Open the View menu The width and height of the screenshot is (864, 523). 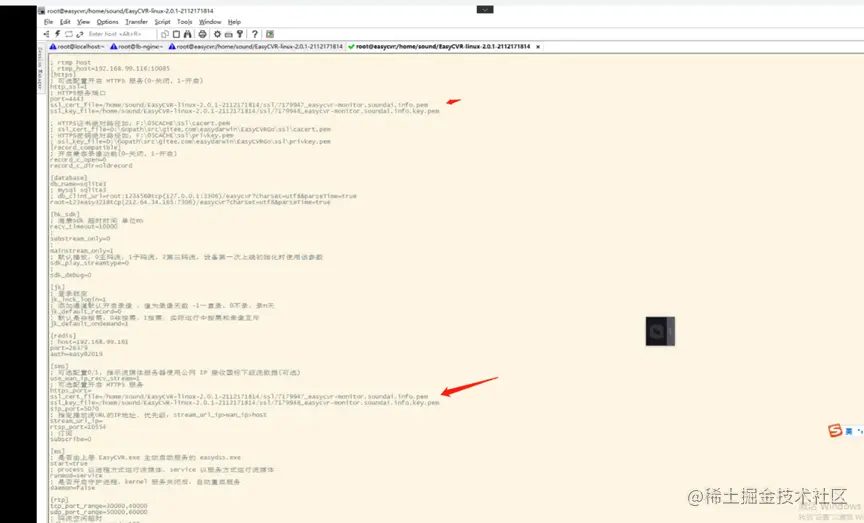click(83, 22)
